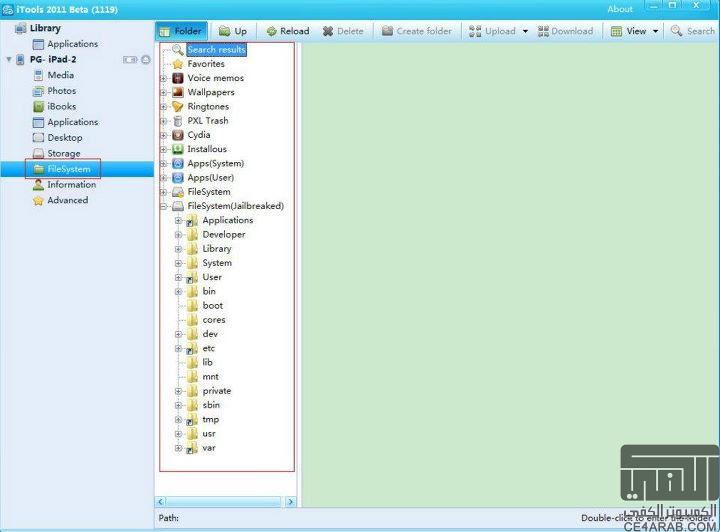
Task: Select Search results in folder tree
Action: click(x=216, y=50)
